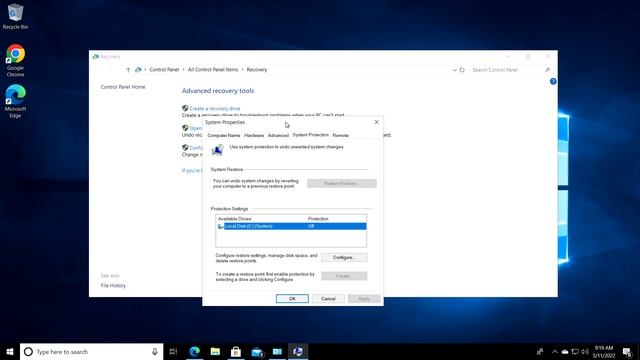Click the Search Control Panel field

[507, 70]
